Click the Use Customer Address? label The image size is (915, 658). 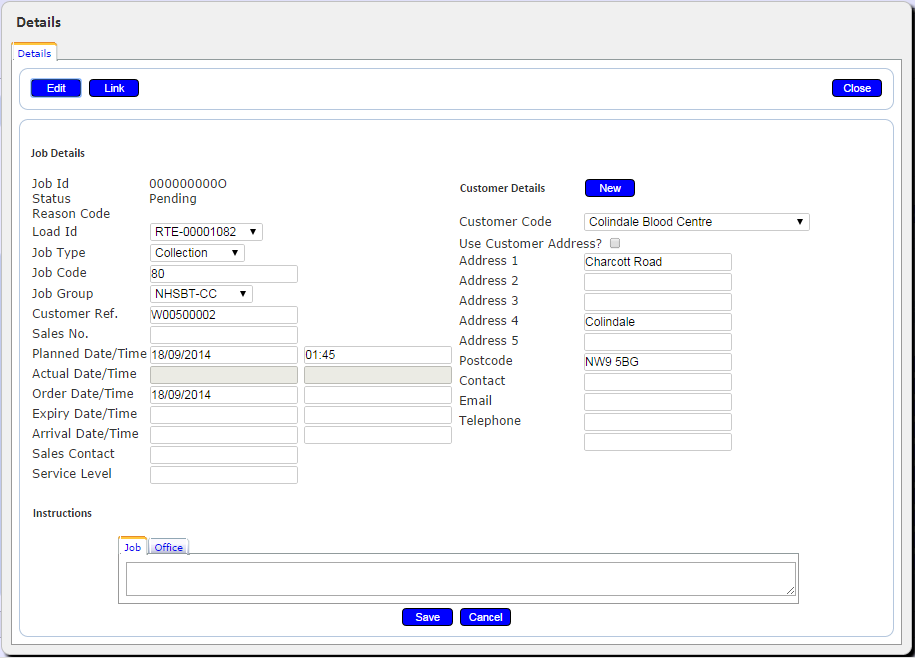tap(530, 244)
